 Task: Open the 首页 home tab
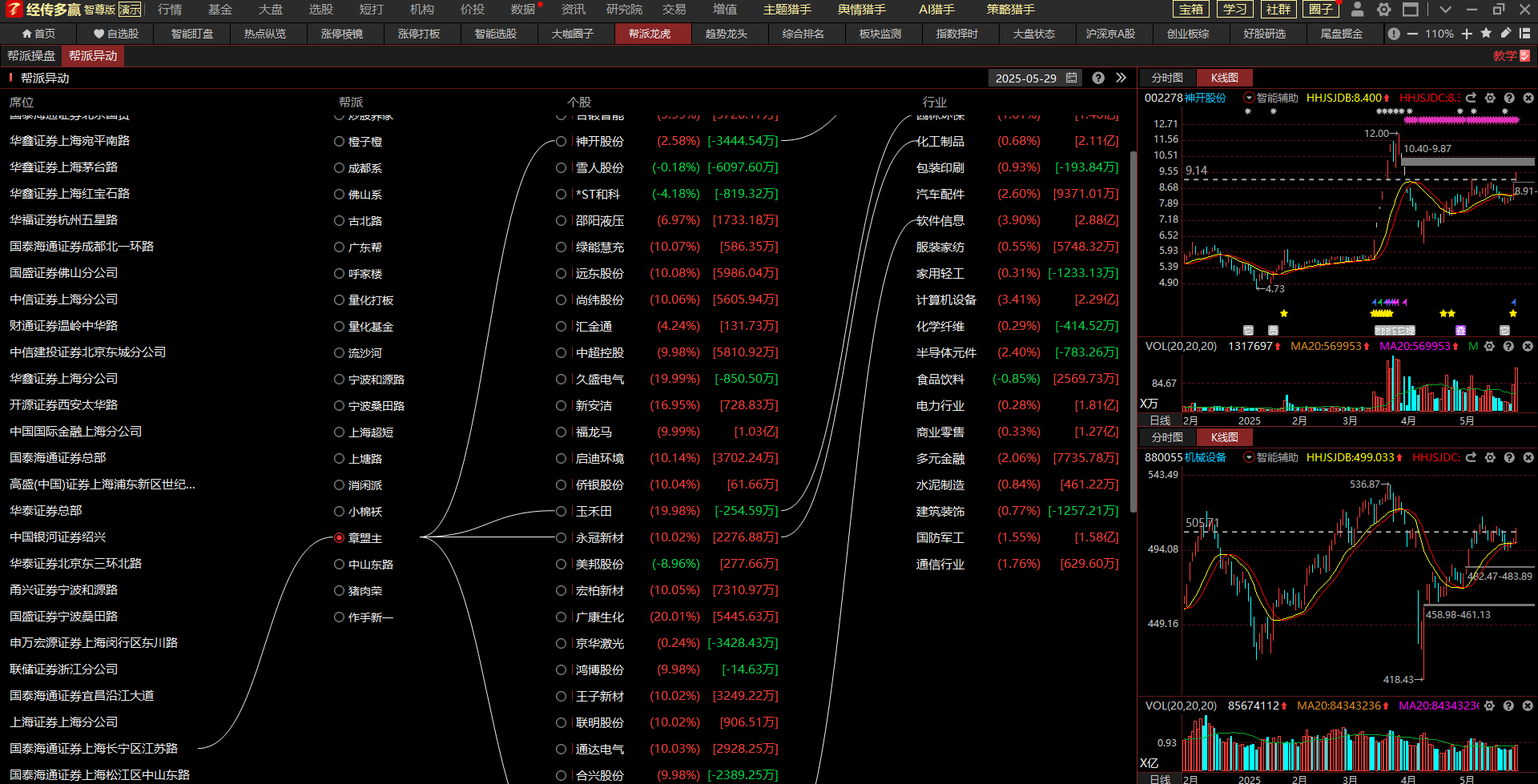pos(38,34)
